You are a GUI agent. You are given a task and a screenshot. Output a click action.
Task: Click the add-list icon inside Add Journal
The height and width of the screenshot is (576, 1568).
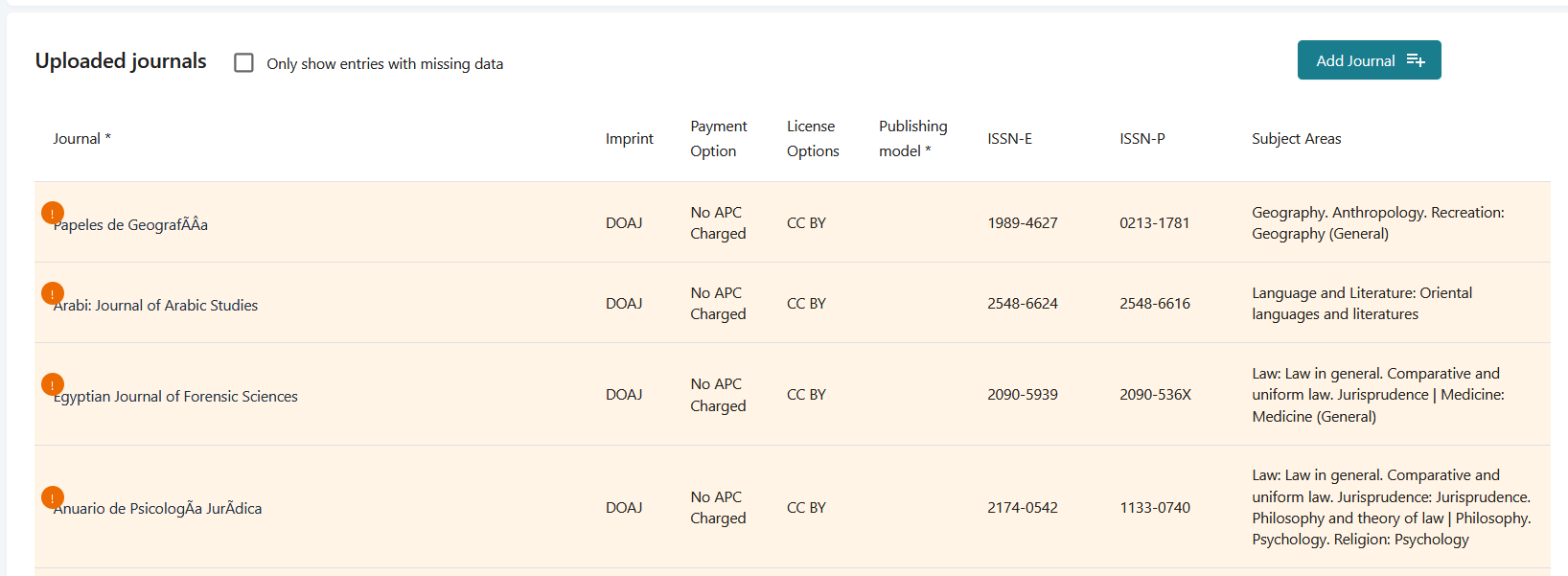pyautogui.click(x=1416, y=60)
